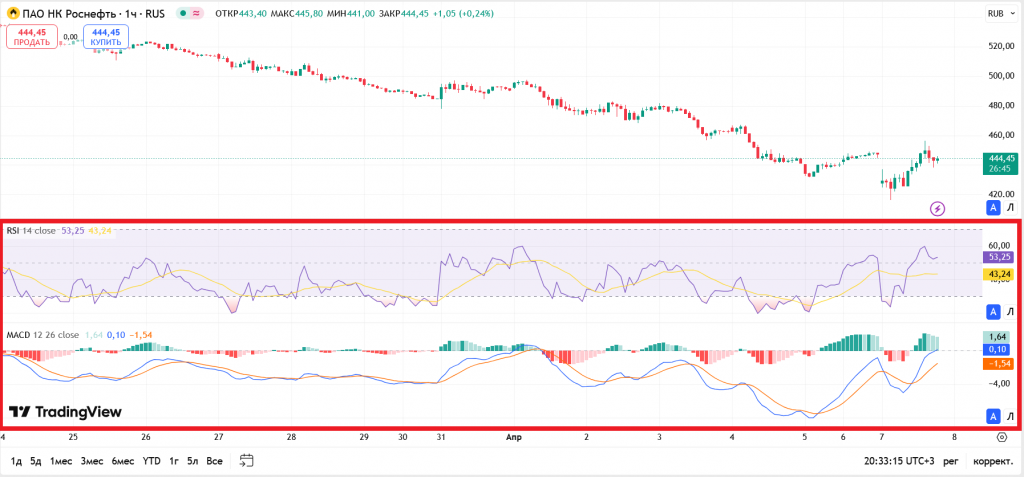
Task: Click the Апр label on time axis
Action: tap(514, 436)
